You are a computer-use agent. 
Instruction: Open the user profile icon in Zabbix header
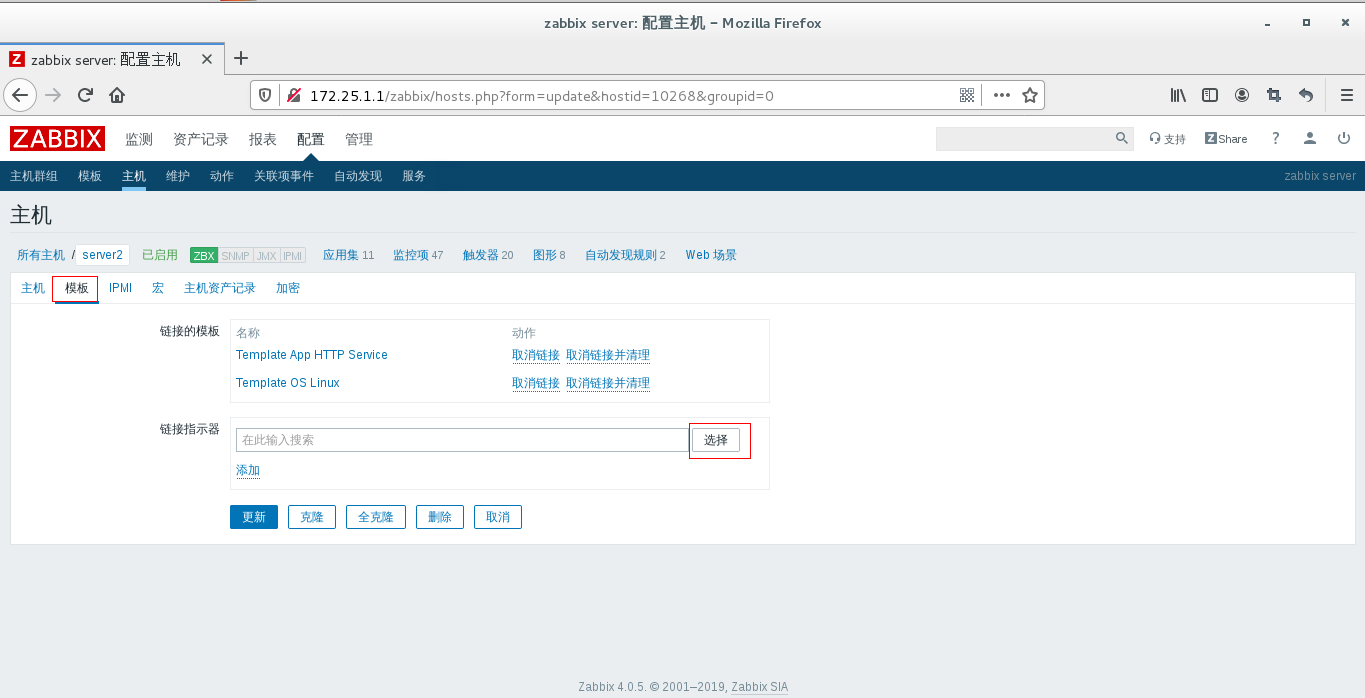coord(1309,138)
